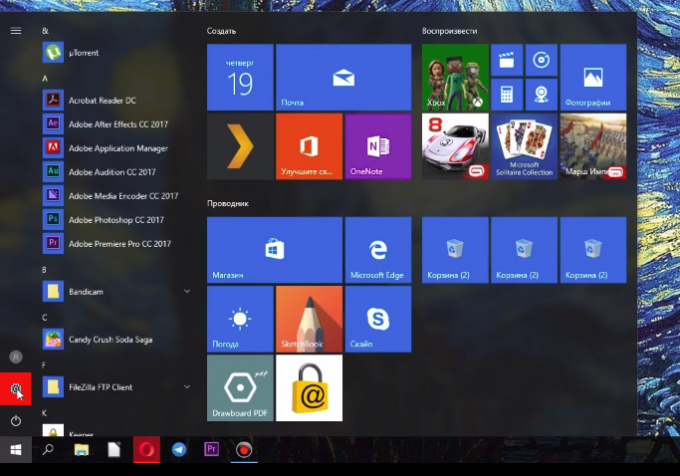Open the Фотографии photos tile
Screen dimensions: 680x476
tap(593, 77)
